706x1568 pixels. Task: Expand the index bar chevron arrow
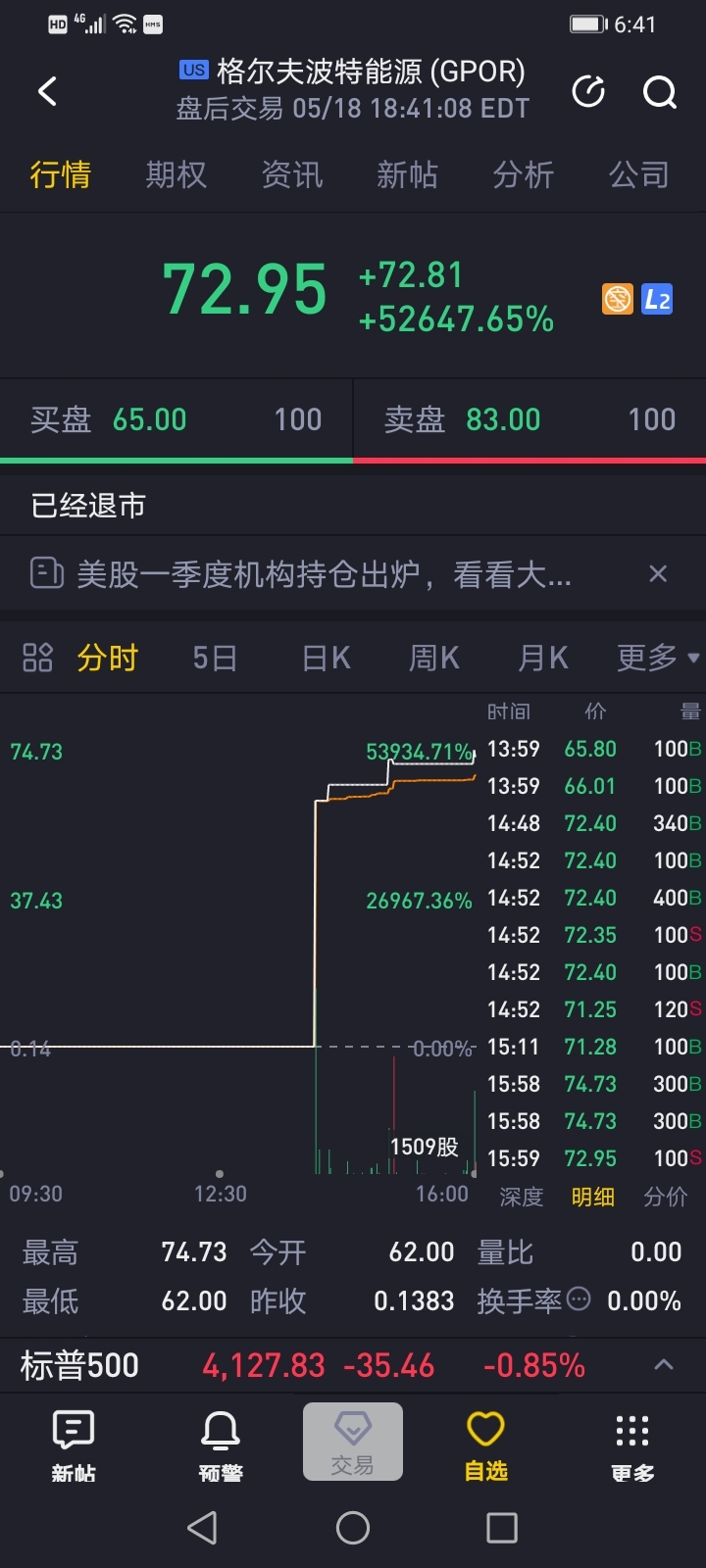664,1364
